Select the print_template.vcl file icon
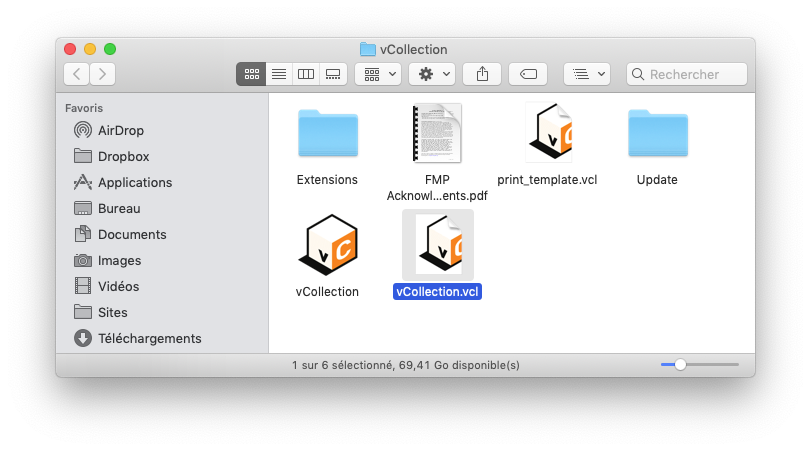The width and height of the screenshot is (811, 451). 548,132
